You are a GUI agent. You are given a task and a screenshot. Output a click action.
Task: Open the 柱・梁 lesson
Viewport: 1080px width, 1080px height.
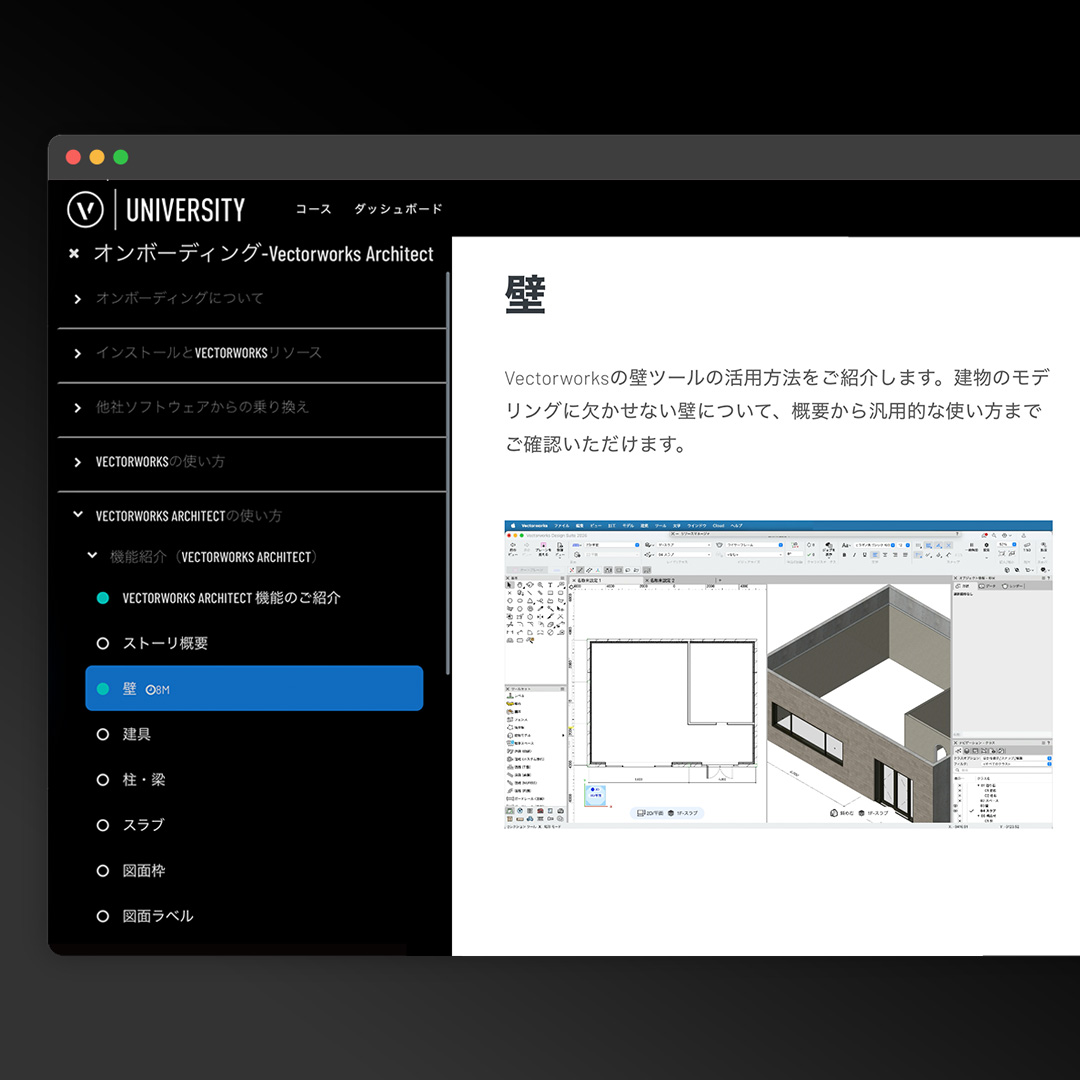coord(144,780)
